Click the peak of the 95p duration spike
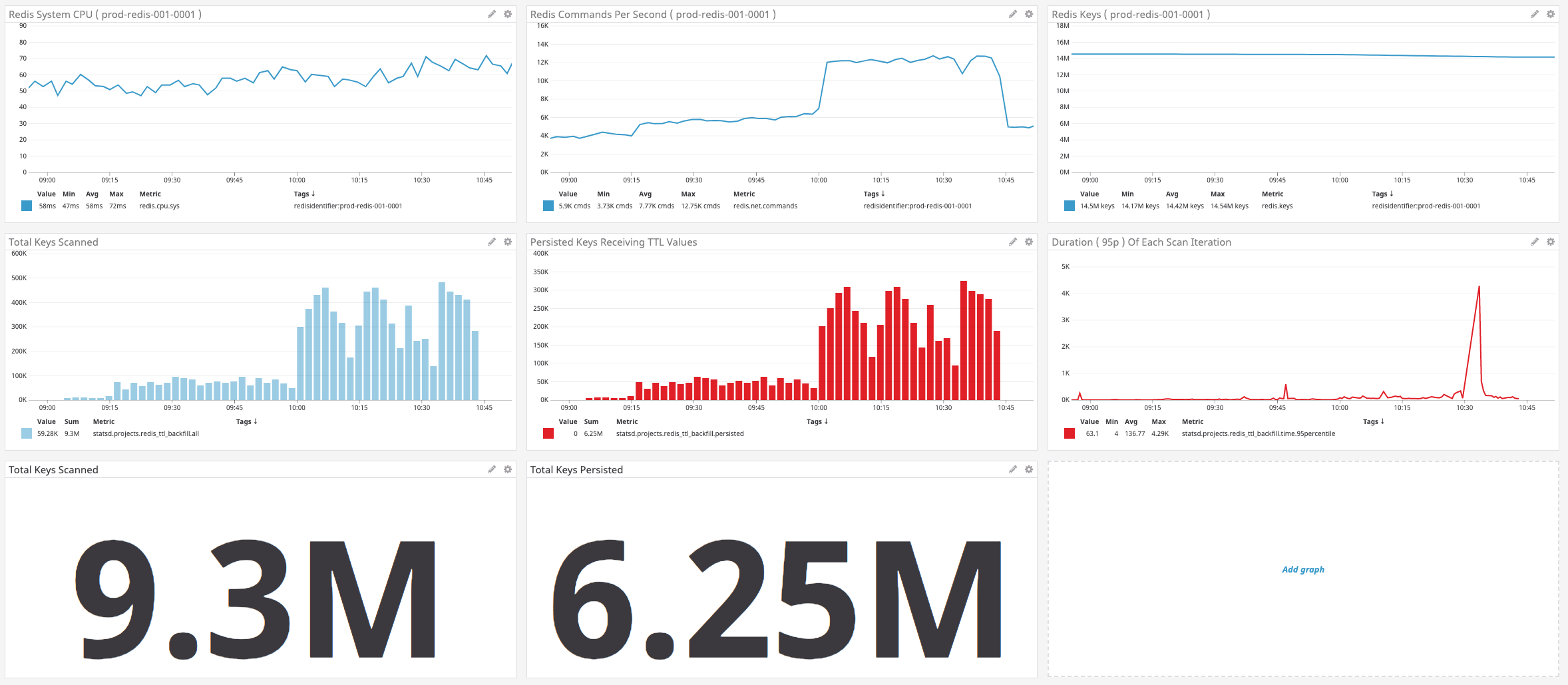Screen dimensions: 1568x685 pos(1479,287)
